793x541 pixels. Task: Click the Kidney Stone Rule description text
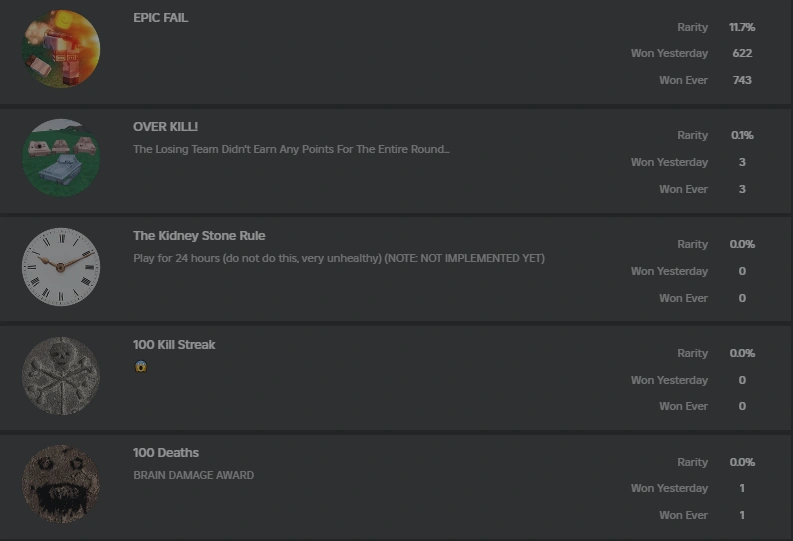(x=339, y=258)
